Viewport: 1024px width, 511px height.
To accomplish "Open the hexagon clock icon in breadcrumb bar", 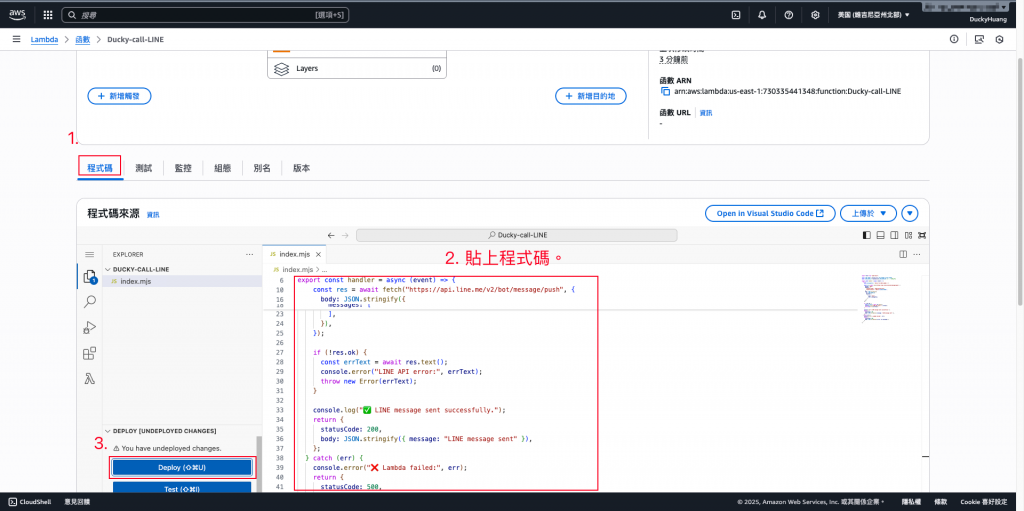I will click(x=999, y=39).
